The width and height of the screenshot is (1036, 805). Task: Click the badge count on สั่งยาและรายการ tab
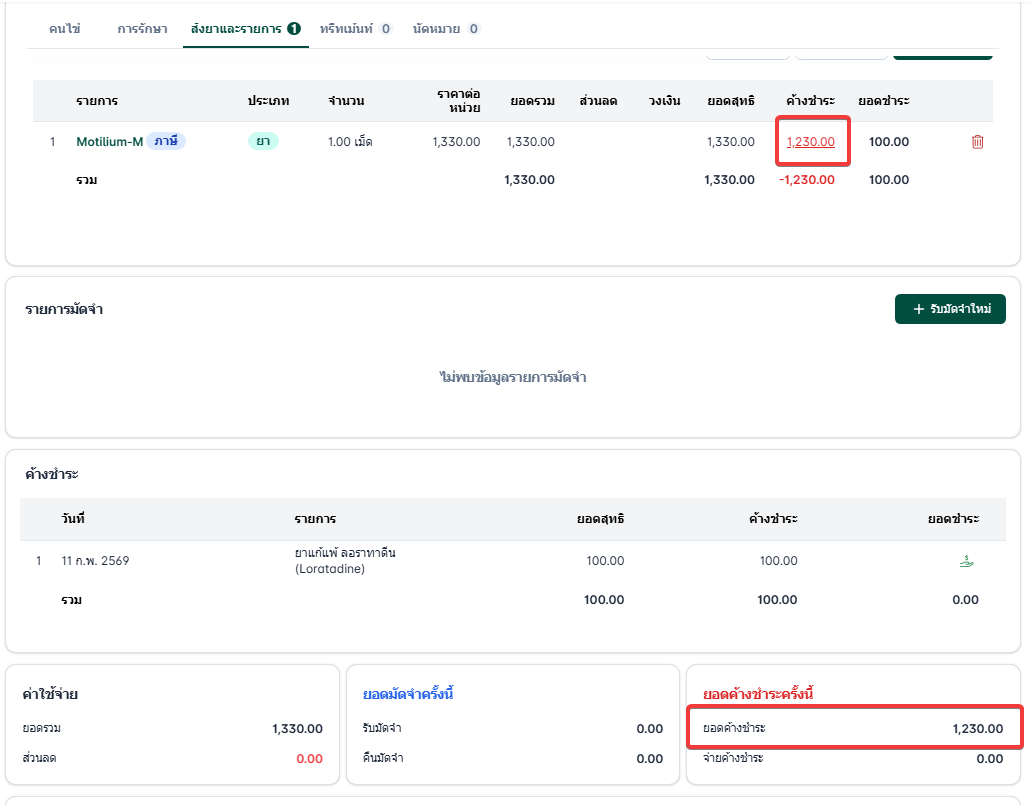(x=294, y=28)
